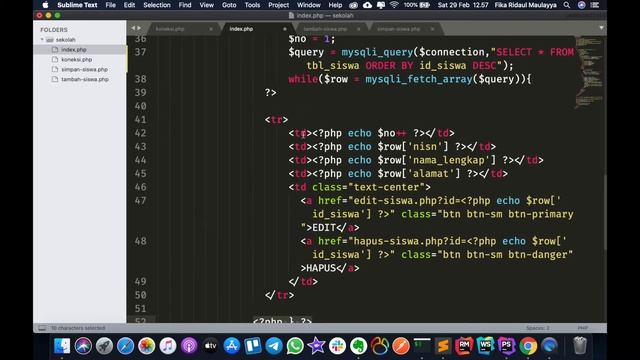Change indentation via Spaces status item
640x360 pixels.
[x=538, y=328]
